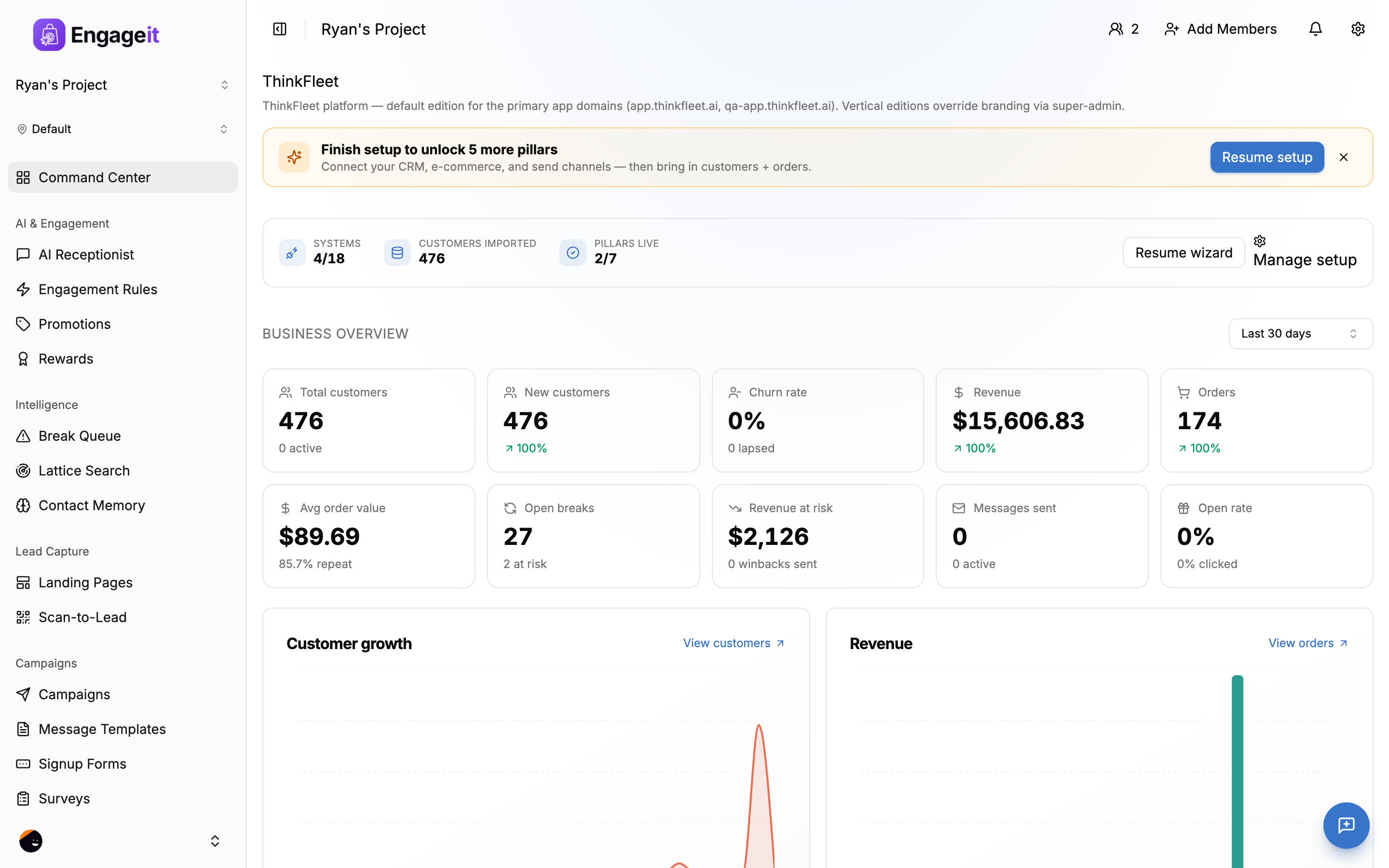
Task: Click the Resume wizard button
Action: pos(1184,253)
